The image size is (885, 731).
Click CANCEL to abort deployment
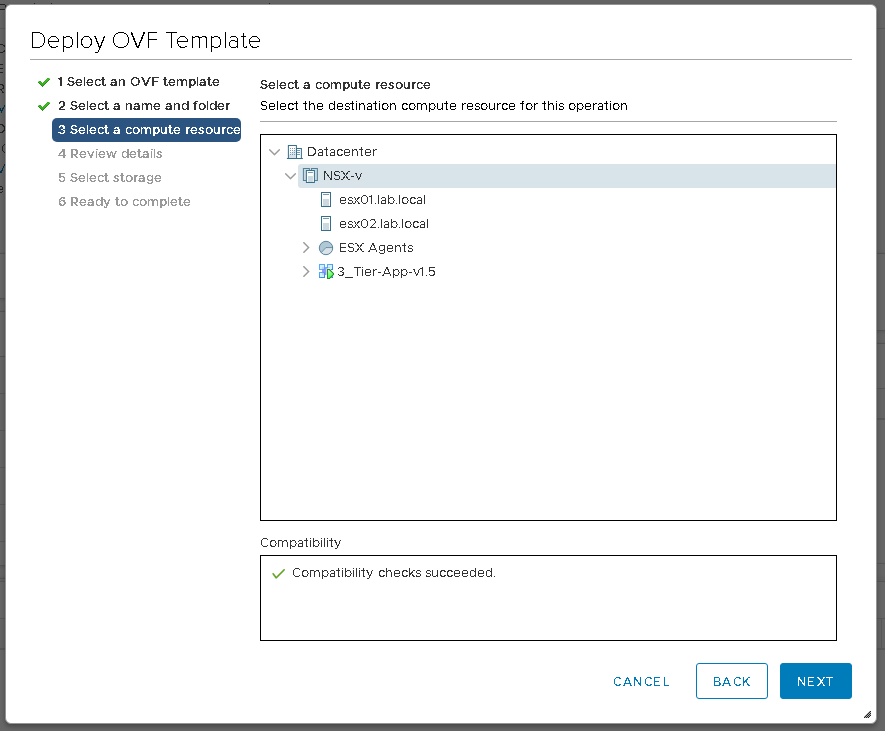click(x=641, y=681)
